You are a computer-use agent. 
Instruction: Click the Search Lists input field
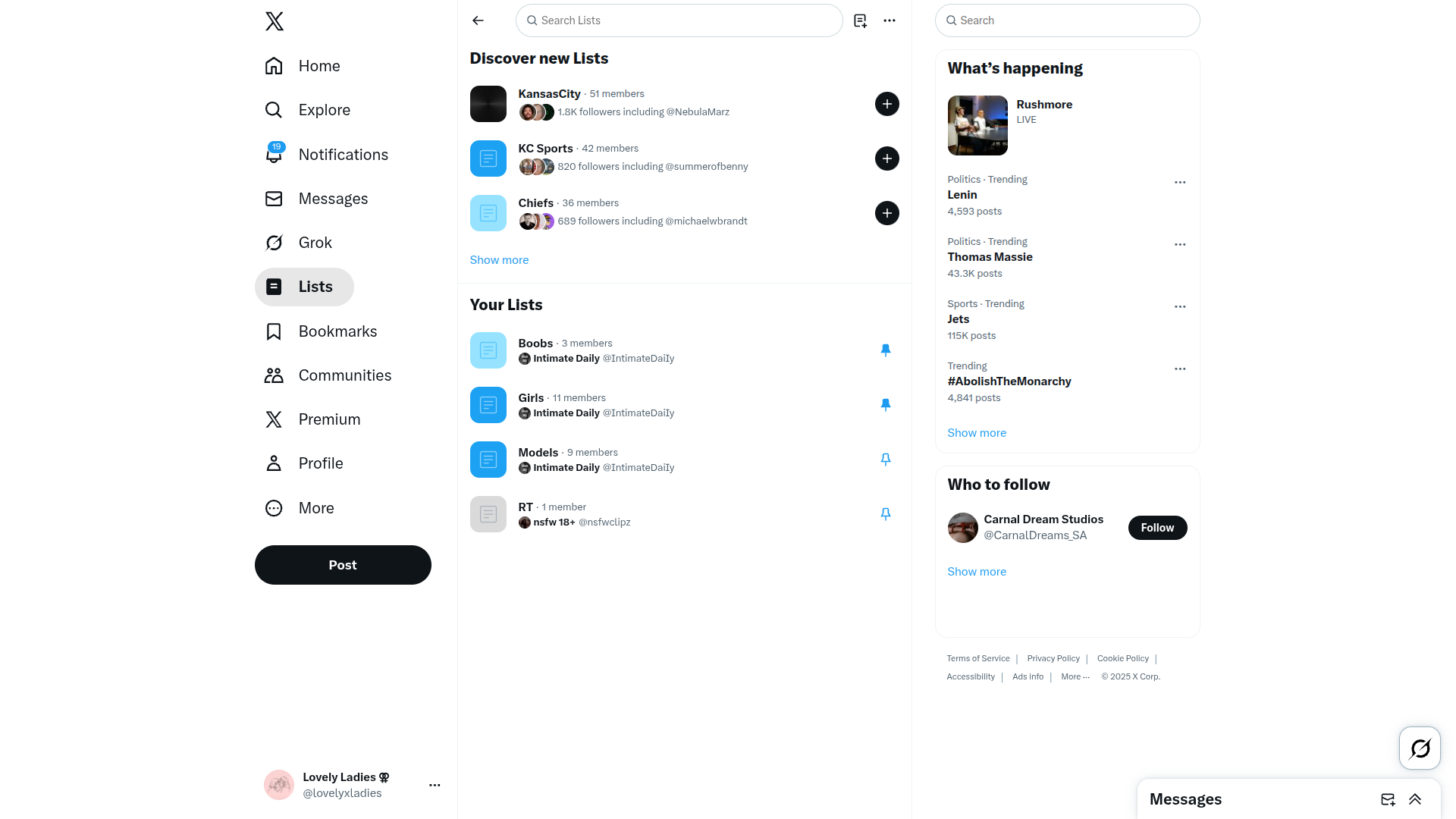click(x=679, y=20)
